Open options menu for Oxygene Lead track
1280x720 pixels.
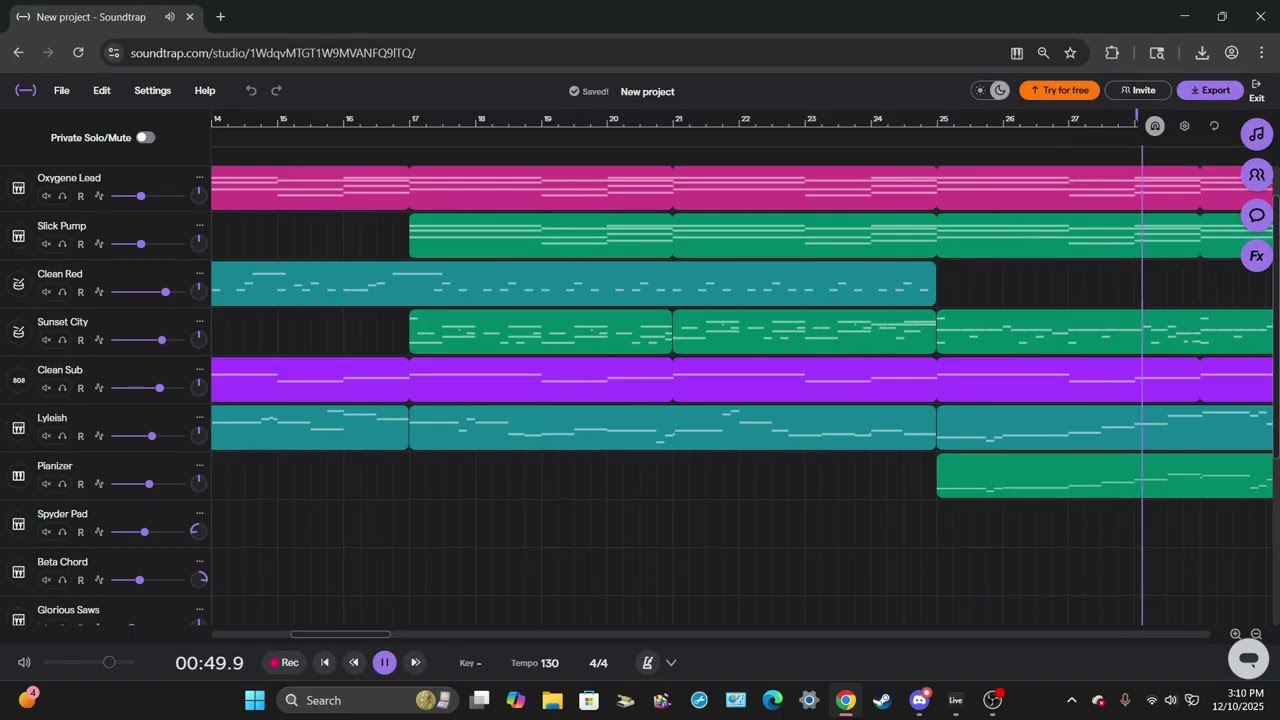point(200,177)
